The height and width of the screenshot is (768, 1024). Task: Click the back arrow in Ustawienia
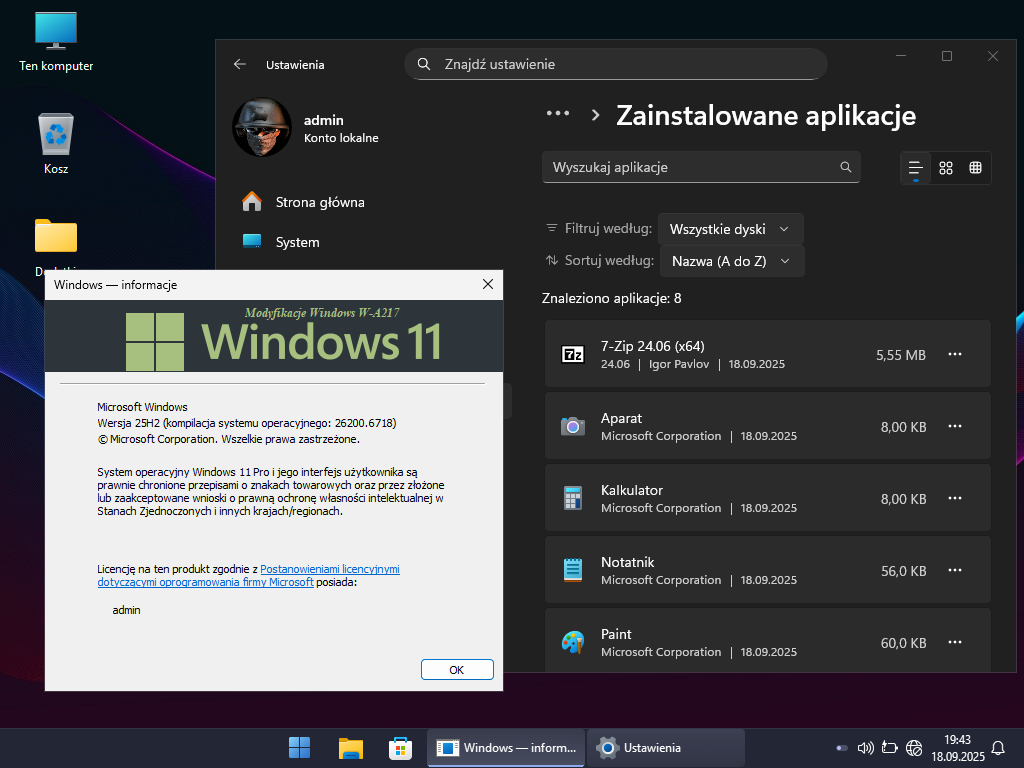[x=240, y=64]
